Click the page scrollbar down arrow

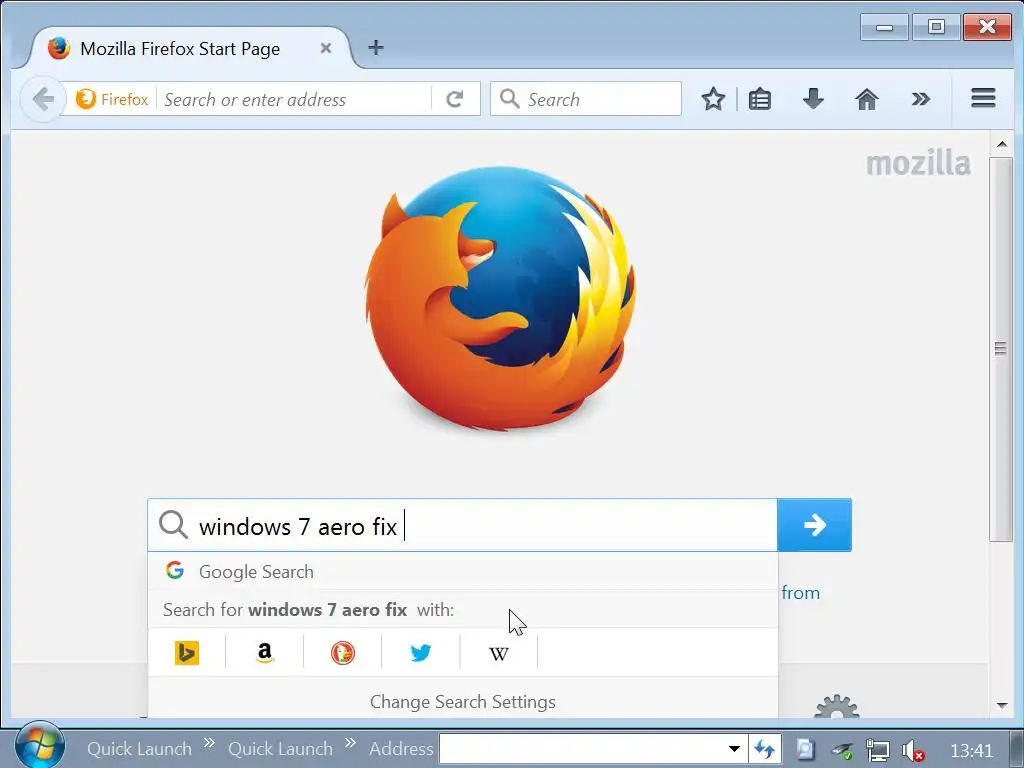tap(1002, 705)
